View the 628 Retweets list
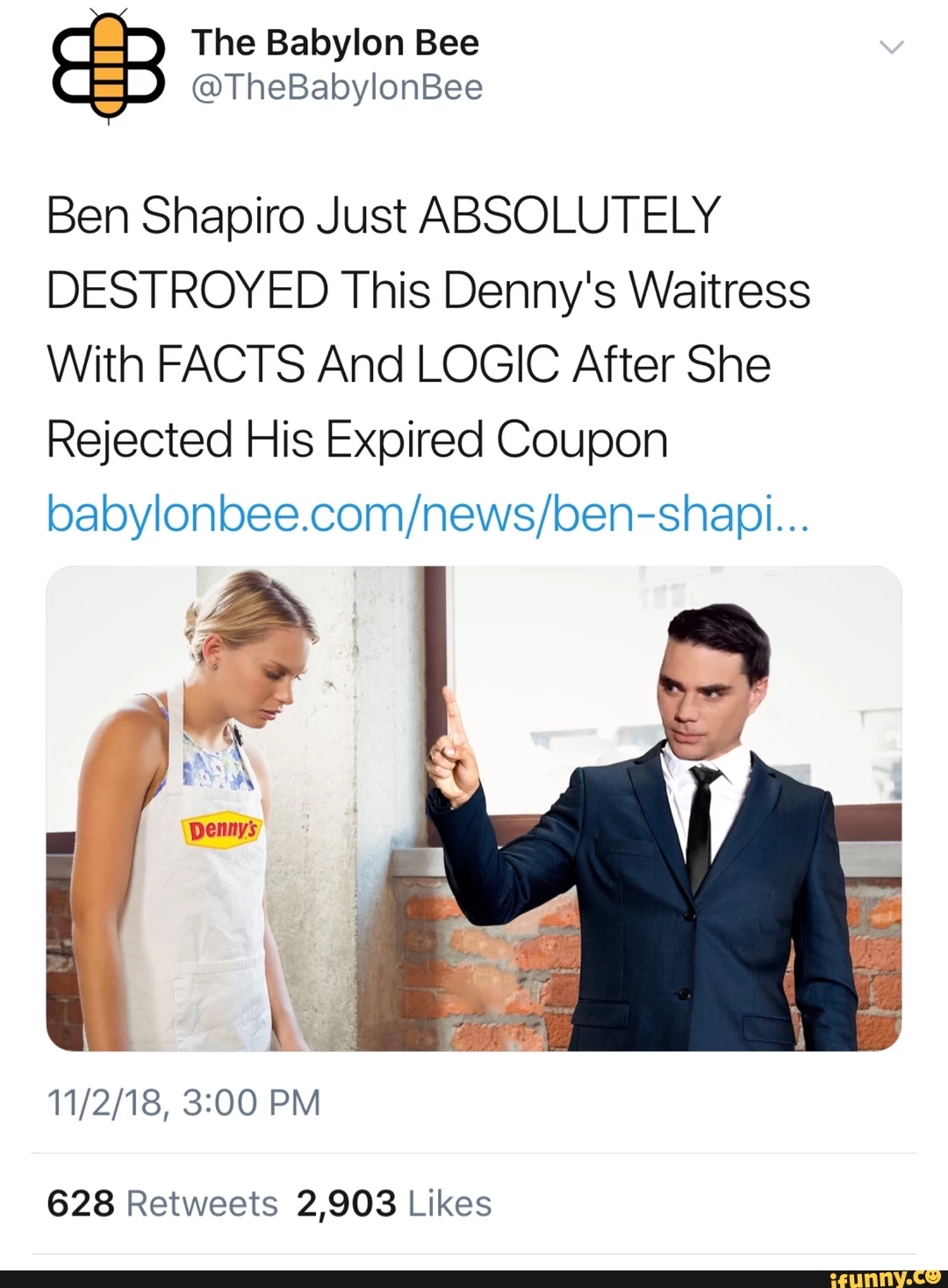The image size is (948, 1288). 162,1204
